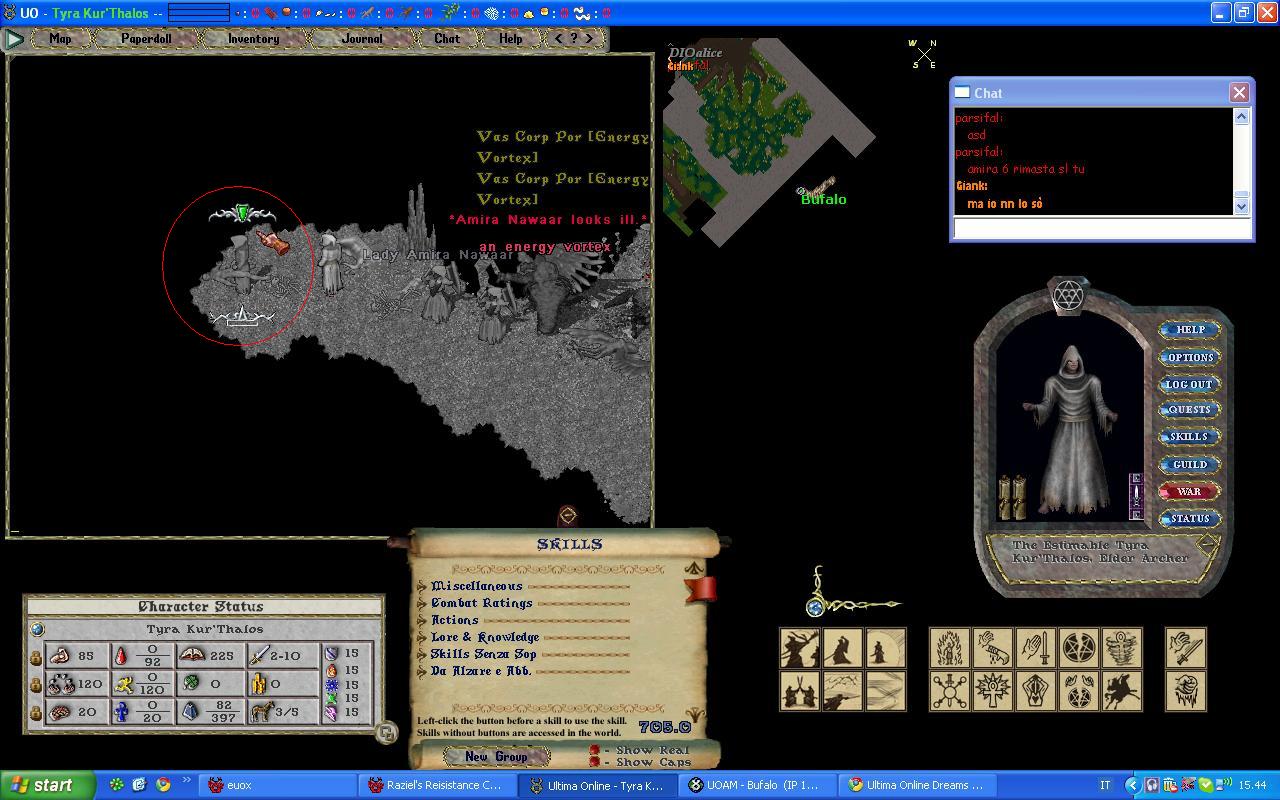Expand the Combat Ratings skill group
1280x800 pixels.
tap(421, 603)
